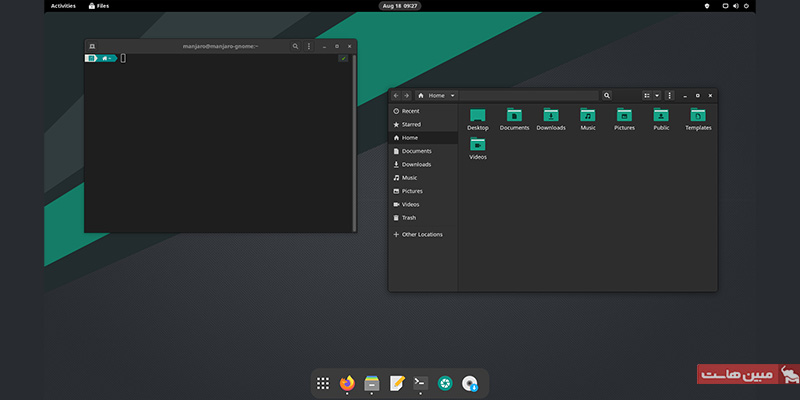Image resolution: width=800 pixels, height=400 pixels.
Task: Launch Firefox from the dock
Action: tap(347, 383)
